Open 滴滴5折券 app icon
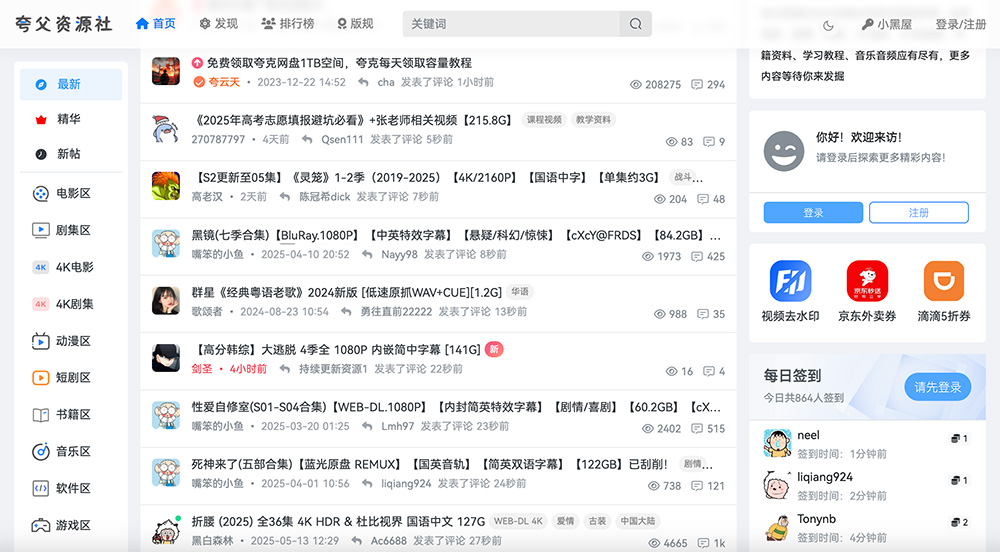Image resolution: width=1000 pixels, height=552 pixels. pyautogui.click(x=944, y=280)
